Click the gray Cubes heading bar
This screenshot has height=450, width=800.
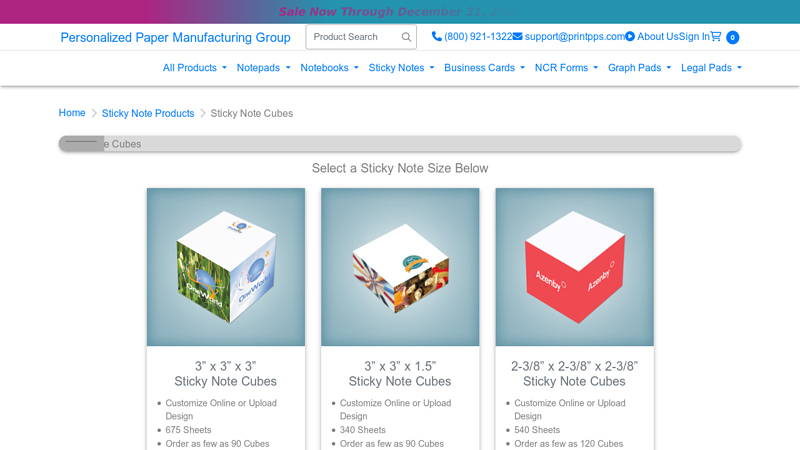(x=400, y=144)
